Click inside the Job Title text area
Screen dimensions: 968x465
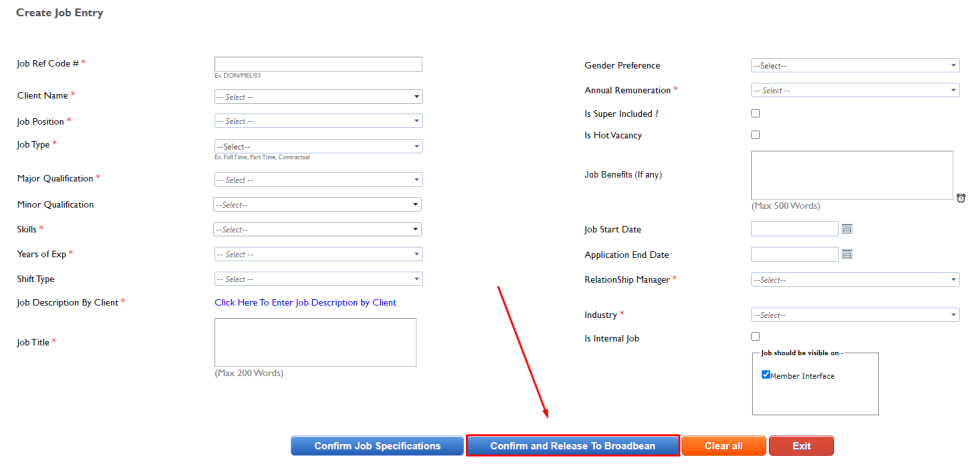click(315, 342)
